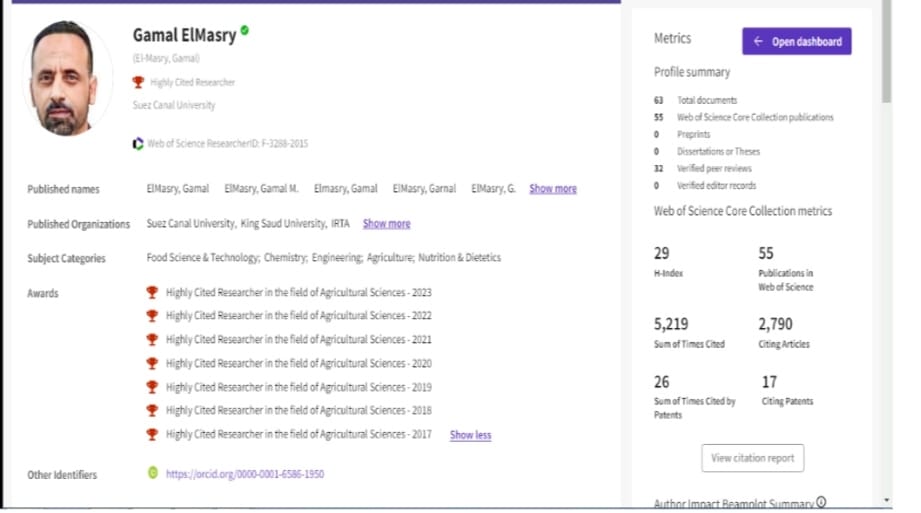The image size is (921, 513).
Task: Click the 2,790 Citing Articles number
Action: point(776,324)
